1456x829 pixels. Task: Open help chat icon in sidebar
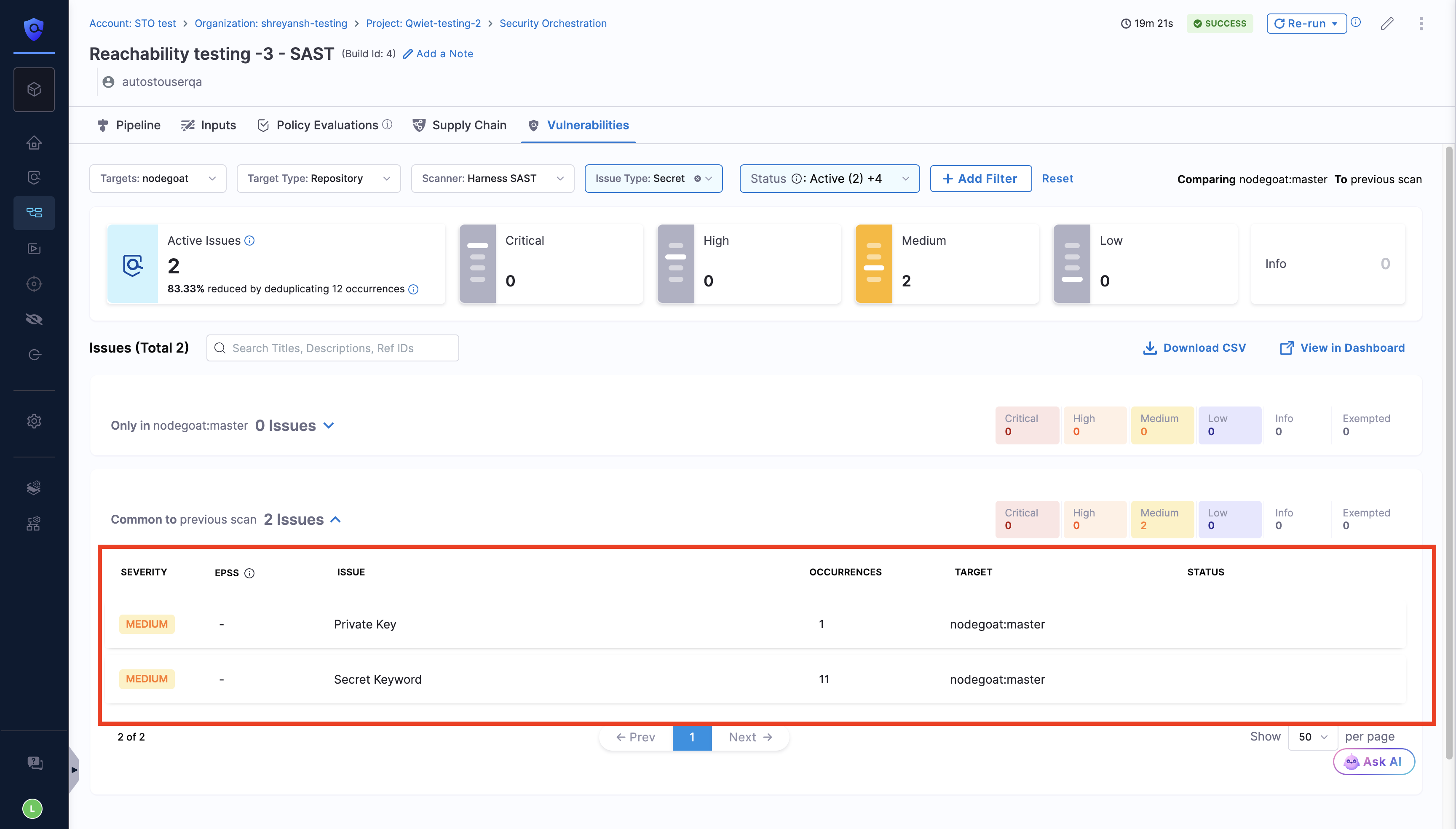(34, 763)
